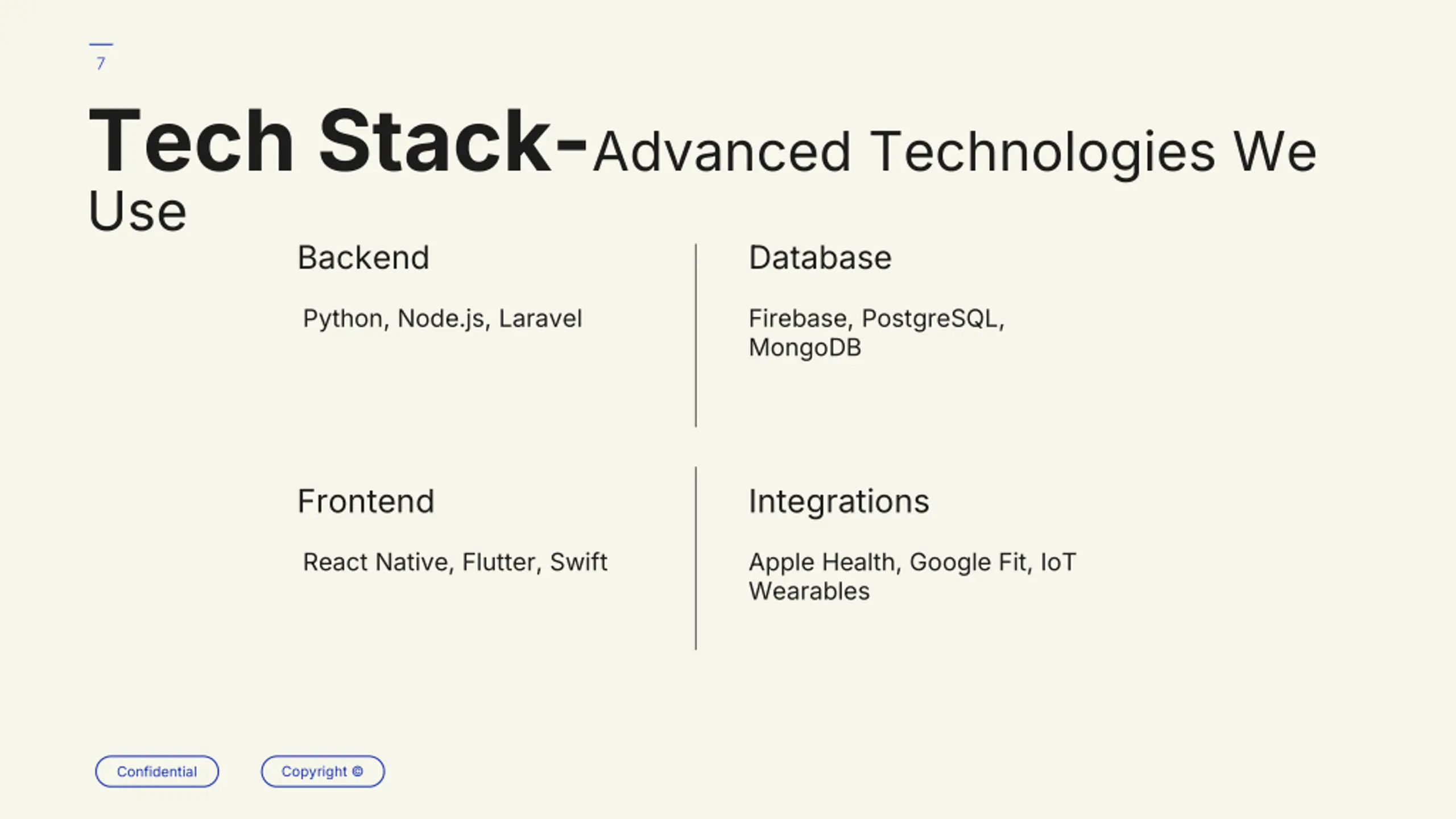Select the slide number 7
Screen dimensions: 1456x819
(x=101, y=63)
